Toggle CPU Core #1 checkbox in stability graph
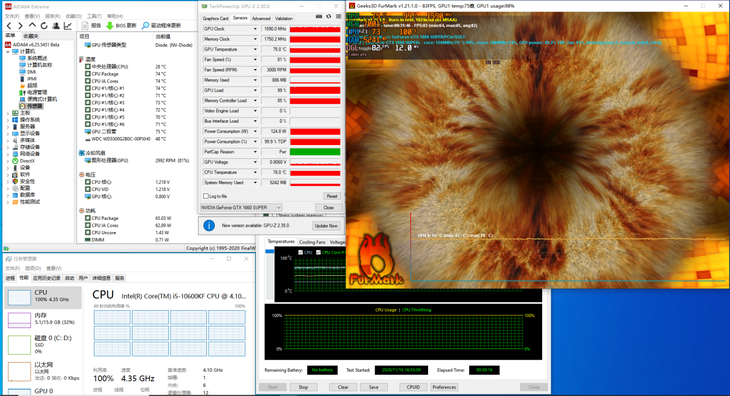The image size is (730, 396). 318,253
